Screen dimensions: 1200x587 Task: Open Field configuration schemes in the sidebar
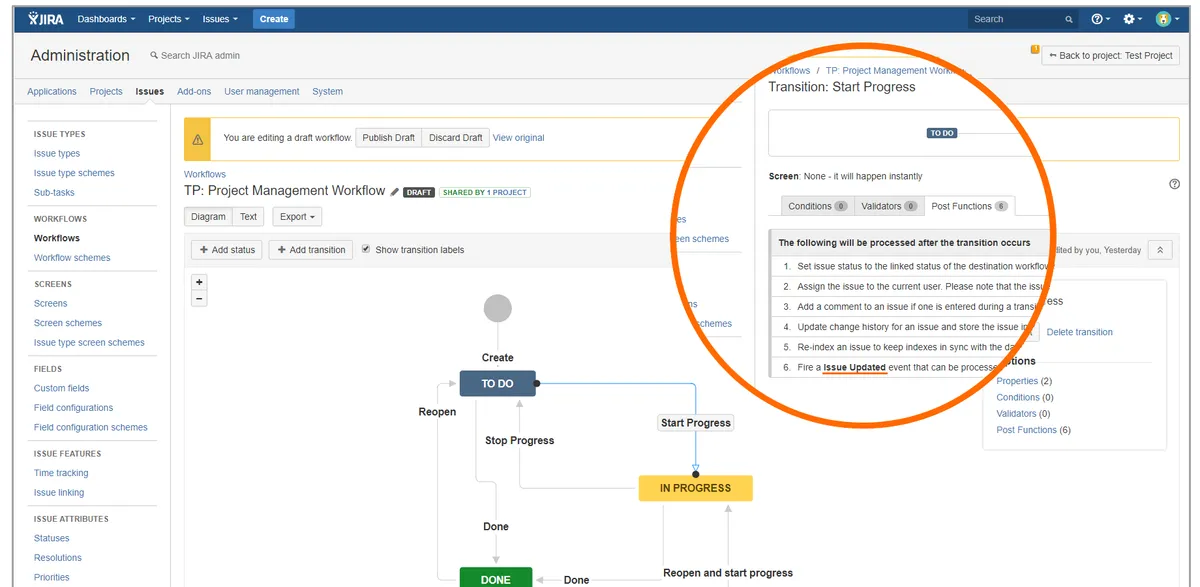point(91,427)
